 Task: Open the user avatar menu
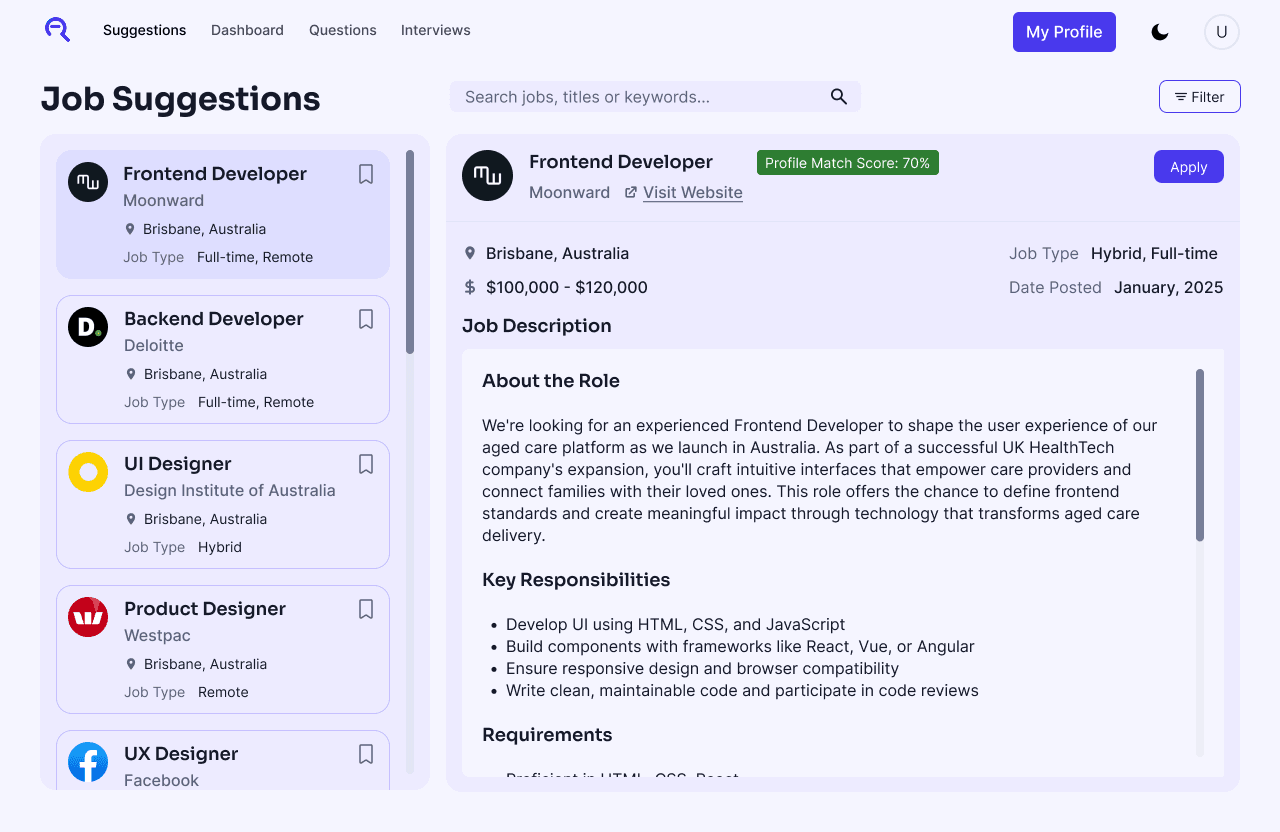pos(1221,32)
